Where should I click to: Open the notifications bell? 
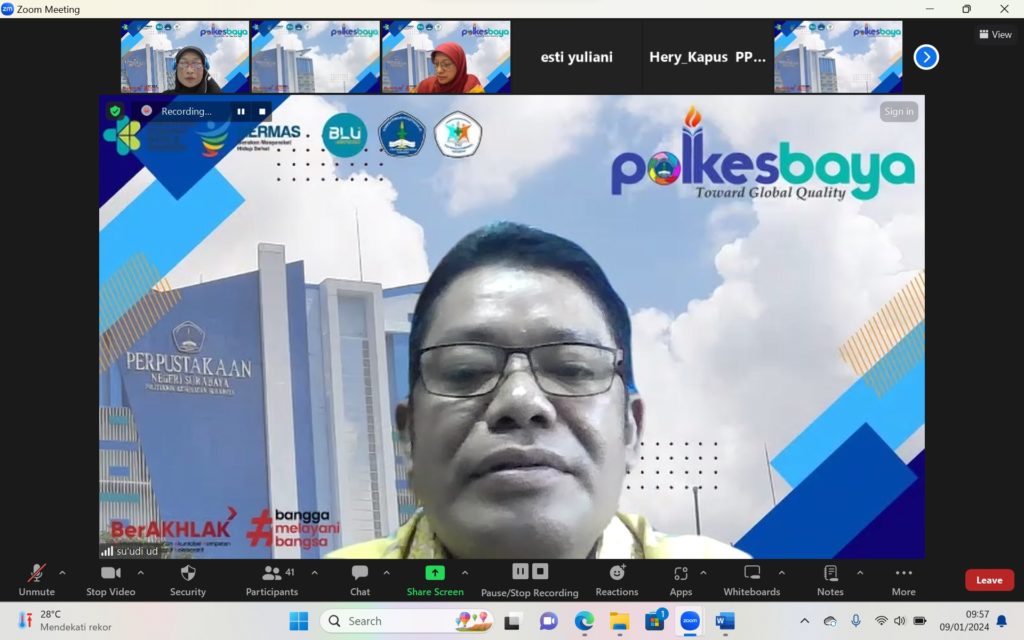click(1002, 621)
